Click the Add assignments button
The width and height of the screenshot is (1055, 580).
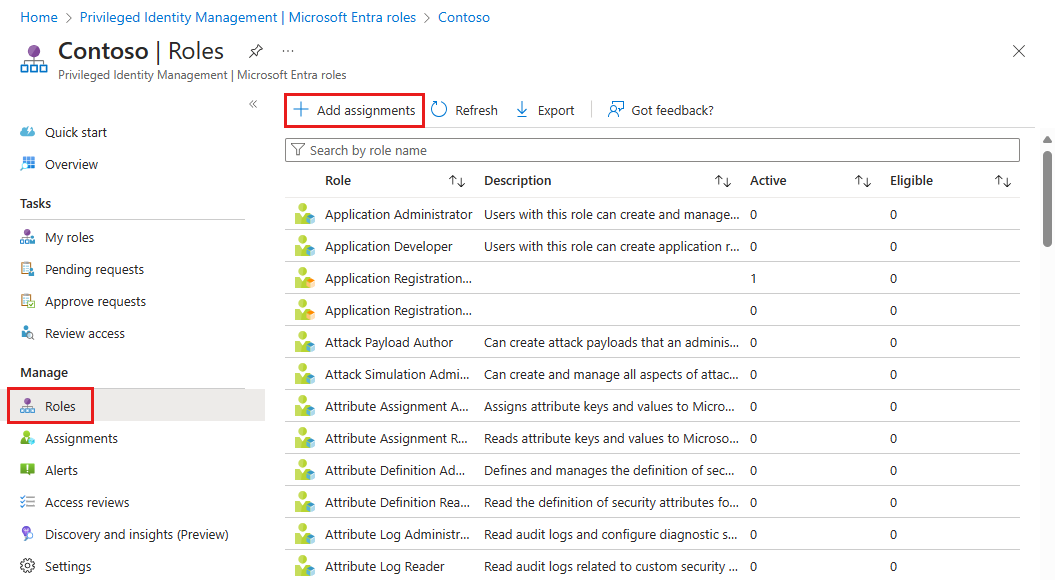tap(354, 110)
